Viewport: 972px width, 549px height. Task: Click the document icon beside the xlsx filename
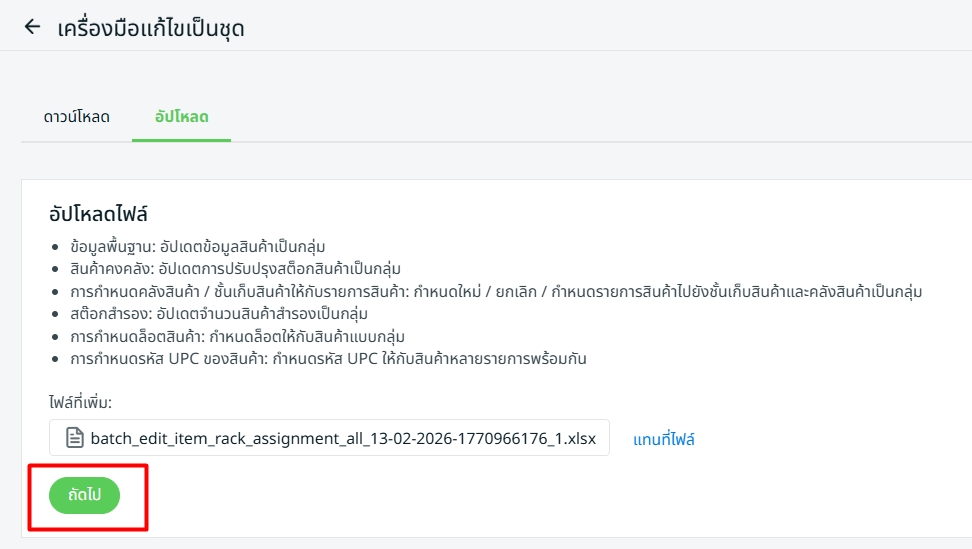point(74,438)
